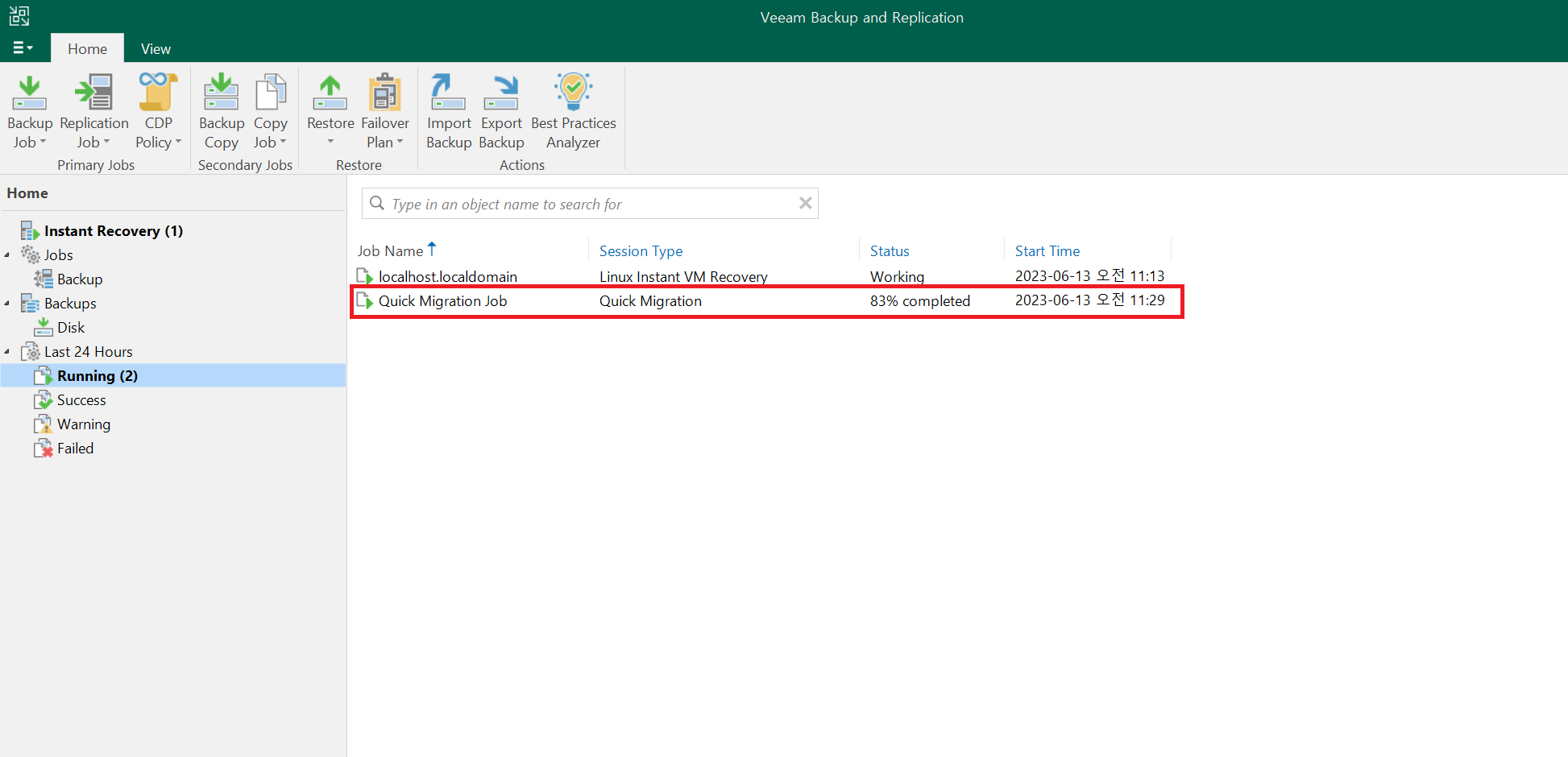
Task: Expand the Replication Job dropdown arrow
Action: 106,142
